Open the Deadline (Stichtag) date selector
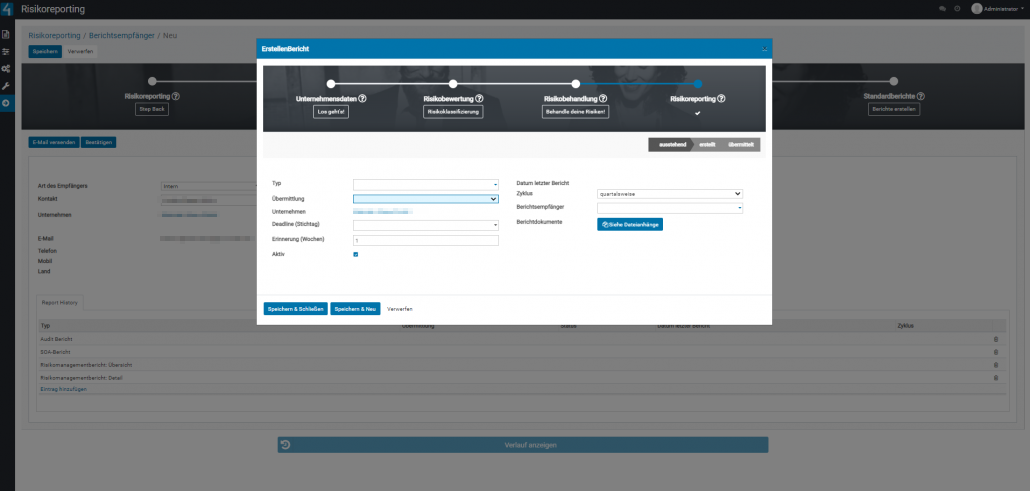The width and height of the screenshot is (1030, 491). tap(425, 226)
